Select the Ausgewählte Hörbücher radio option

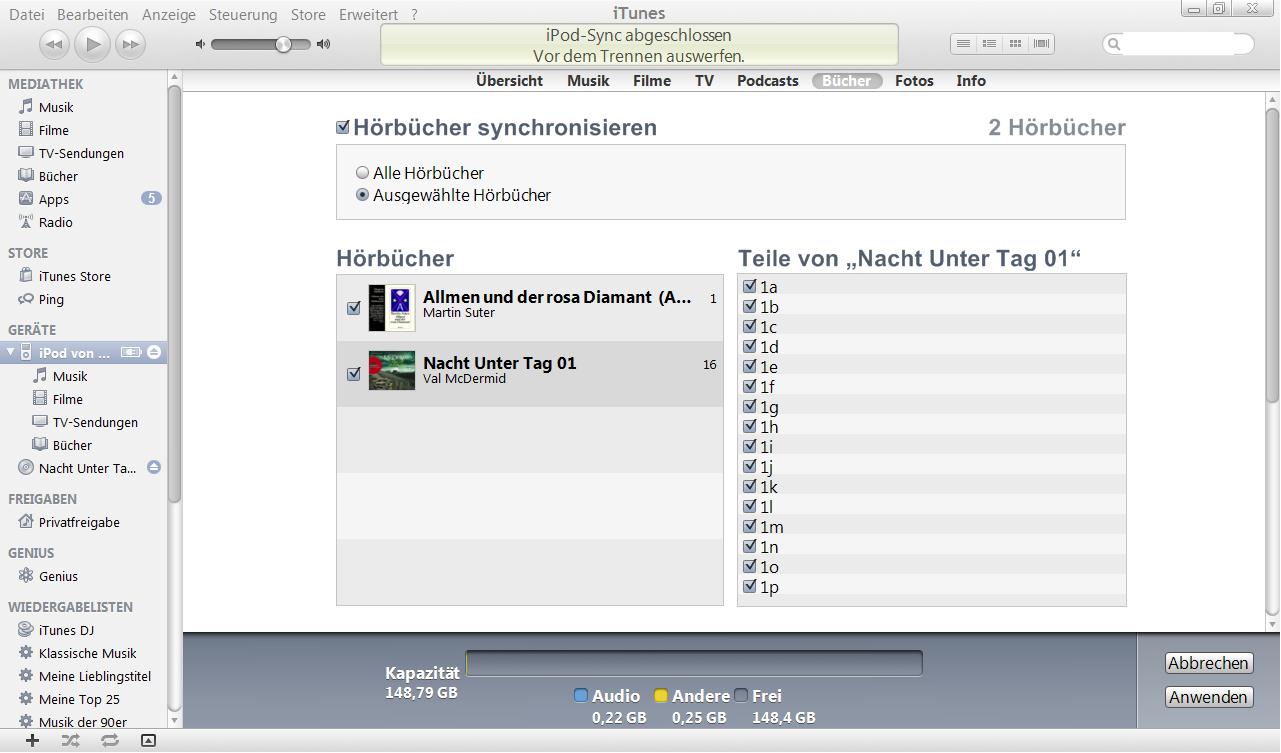(363, 195)
